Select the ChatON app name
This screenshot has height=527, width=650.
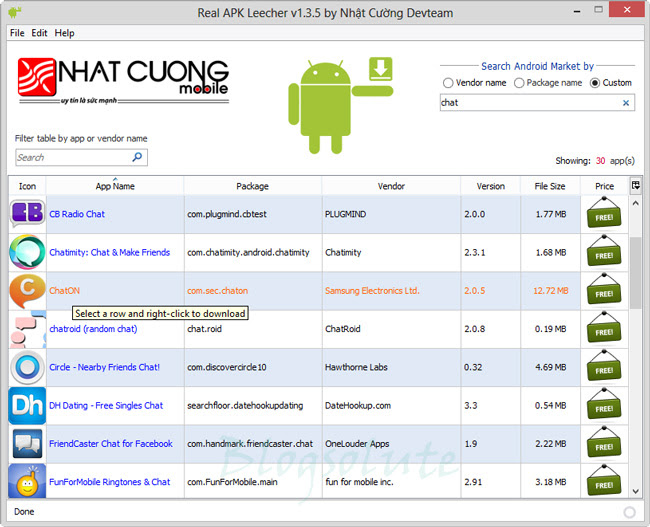64,291
